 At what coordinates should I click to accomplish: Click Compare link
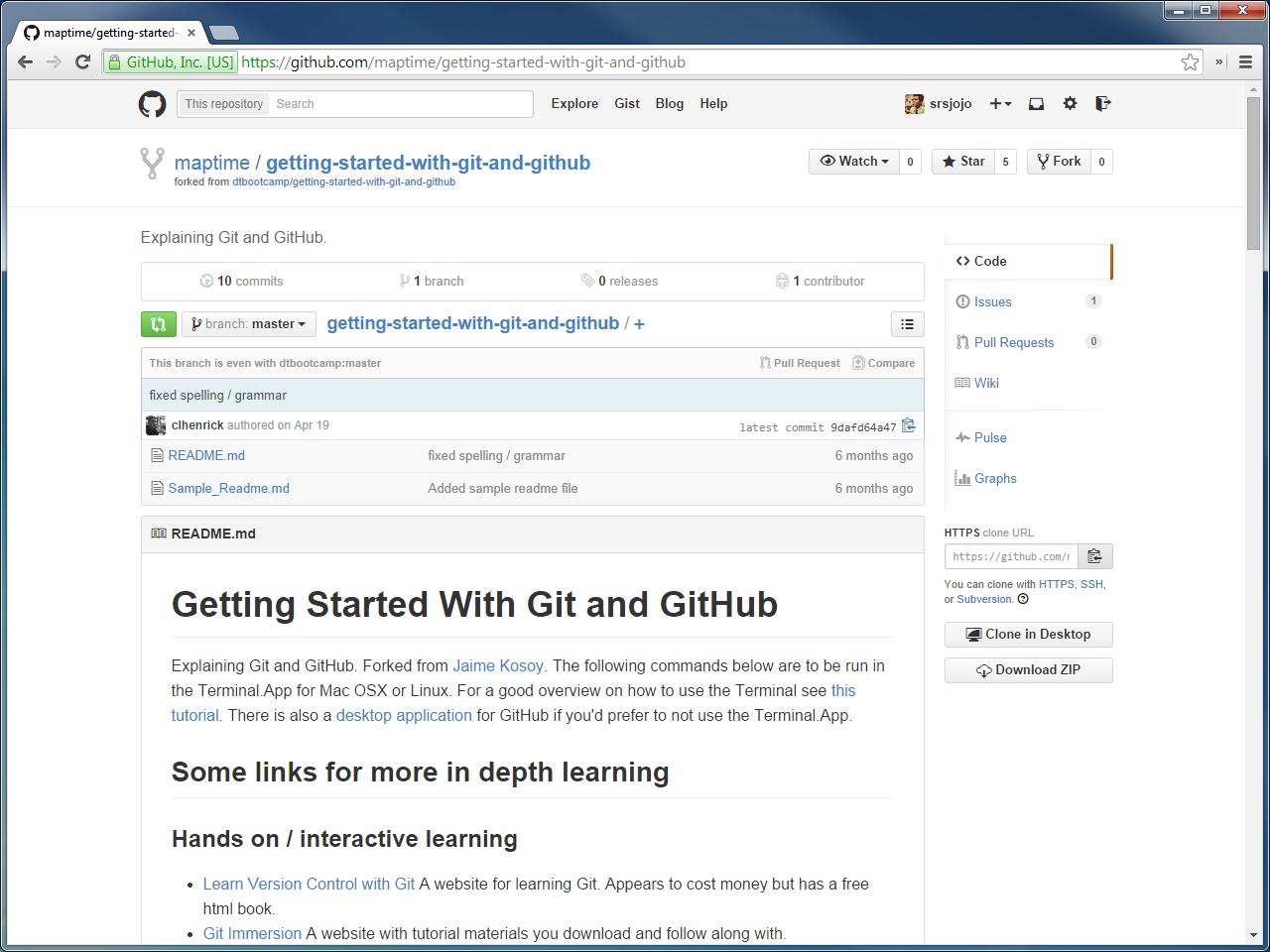[x=884, y=363]
